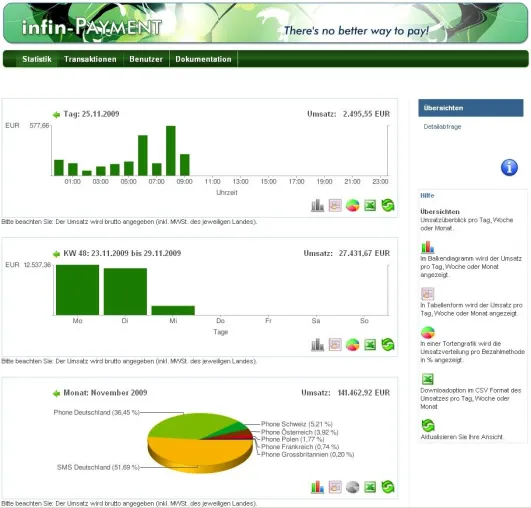Screen dimensions: 531x508
Task: Click the Phone Deutschland (36,45 %) label
Action: pos(97,412)
